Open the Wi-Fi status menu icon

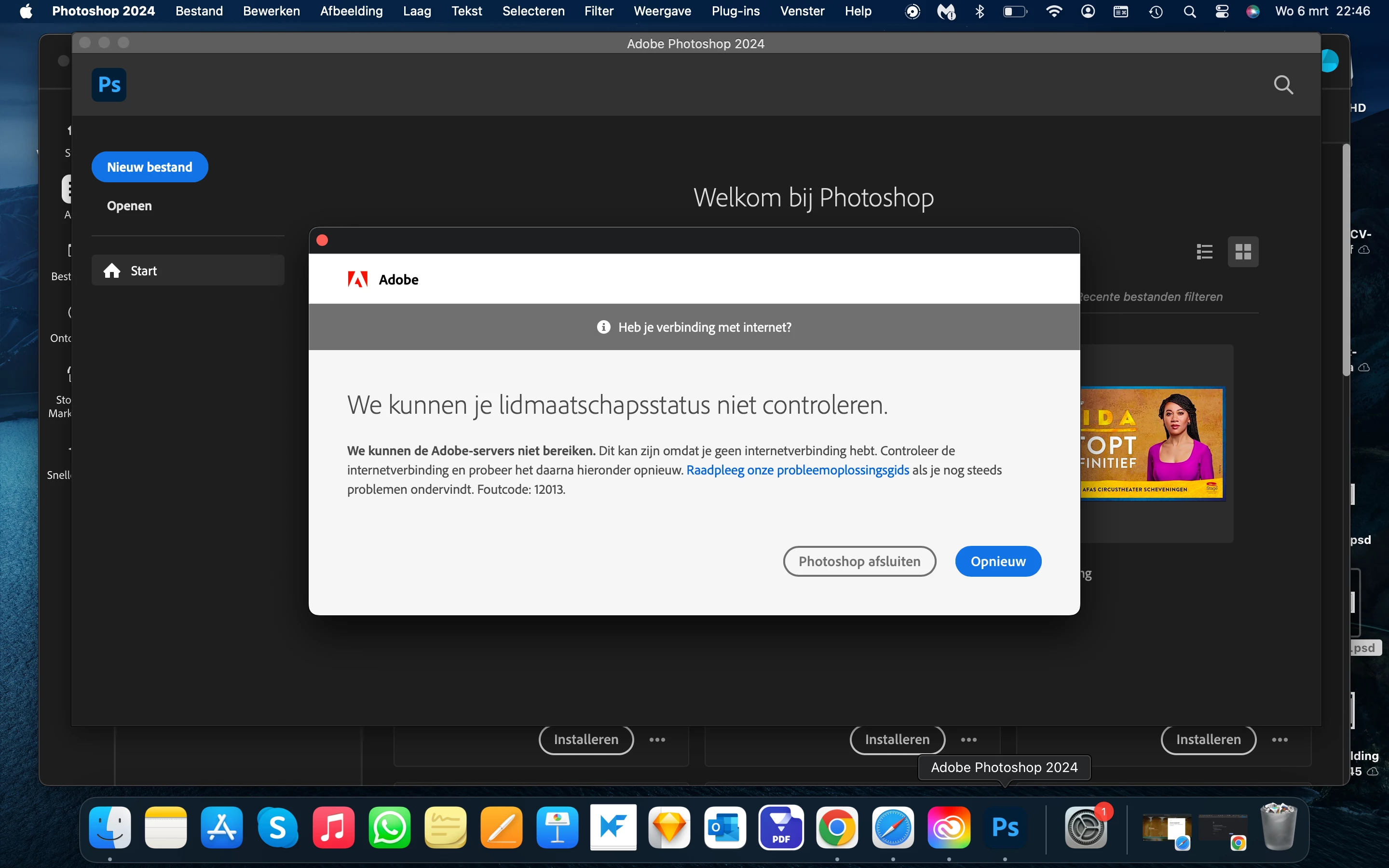pyautogui.click(x=1054, y=11)
